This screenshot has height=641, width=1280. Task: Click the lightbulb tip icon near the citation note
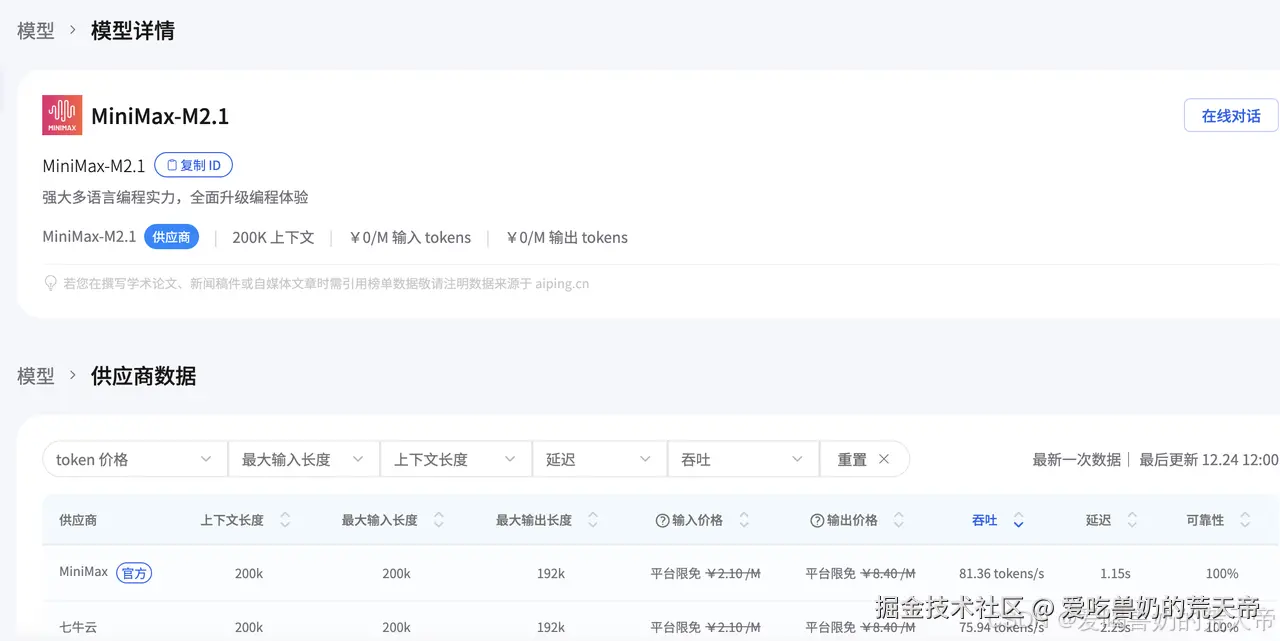50,283
